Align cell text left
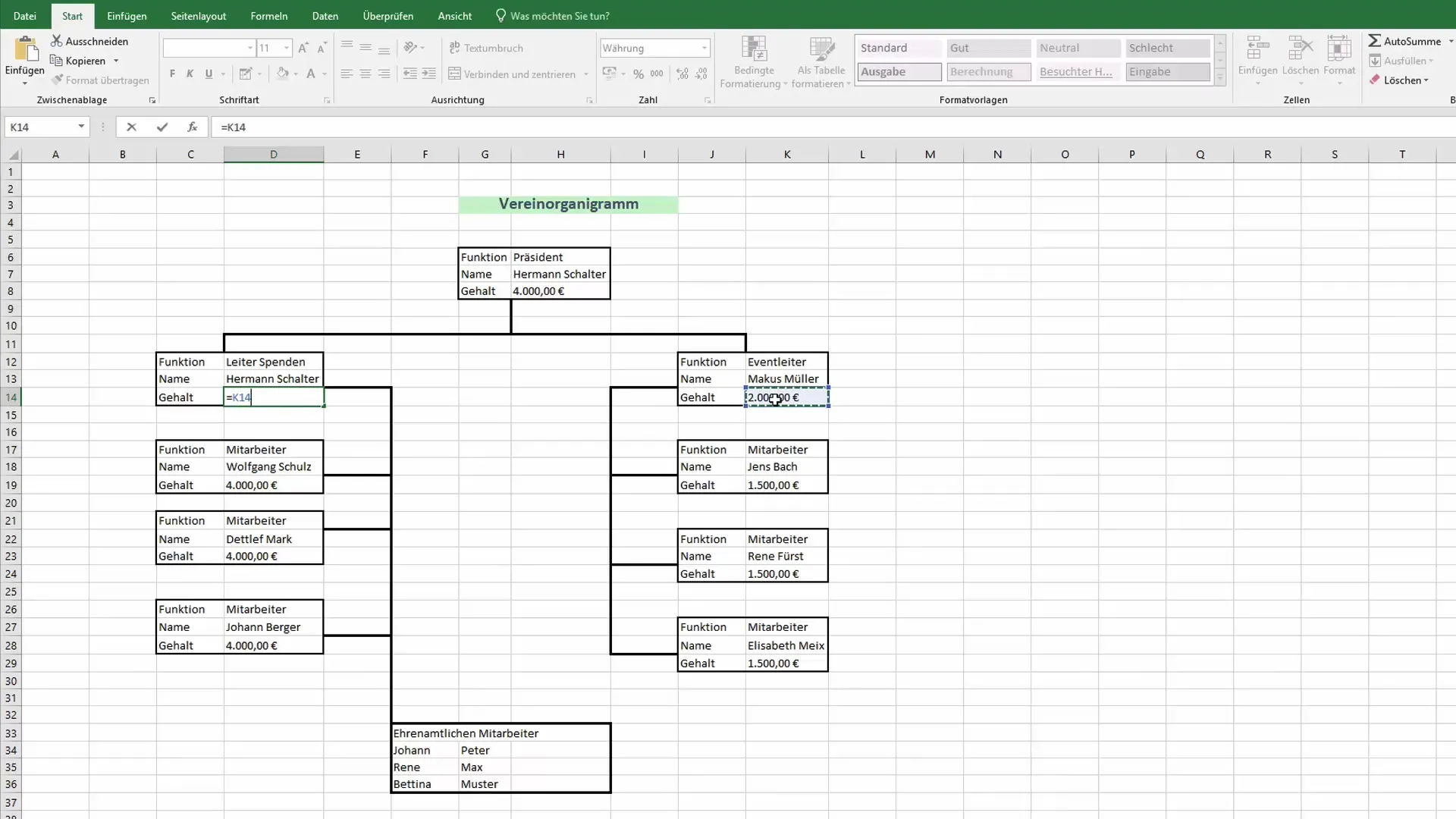Image resolution: width=1456 pixels, height=819 pixels. 347,74
